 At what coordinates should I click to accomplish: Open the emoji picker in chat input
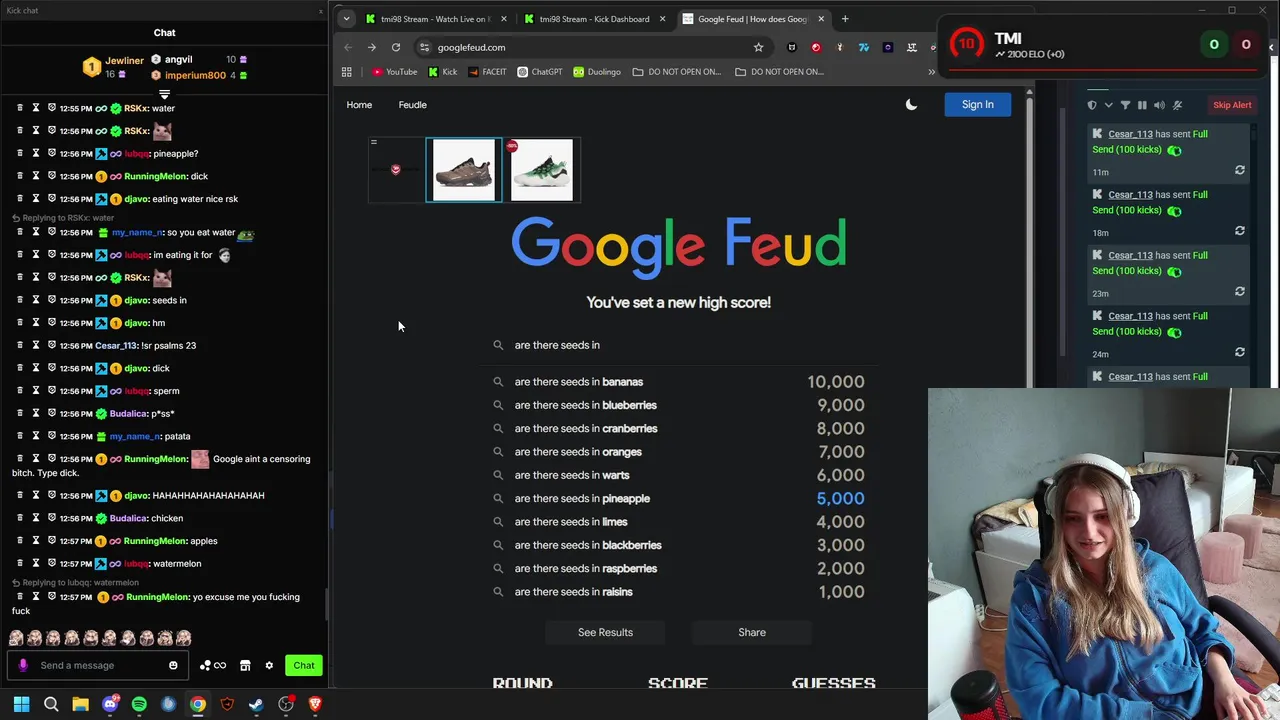tap(173, 665)
